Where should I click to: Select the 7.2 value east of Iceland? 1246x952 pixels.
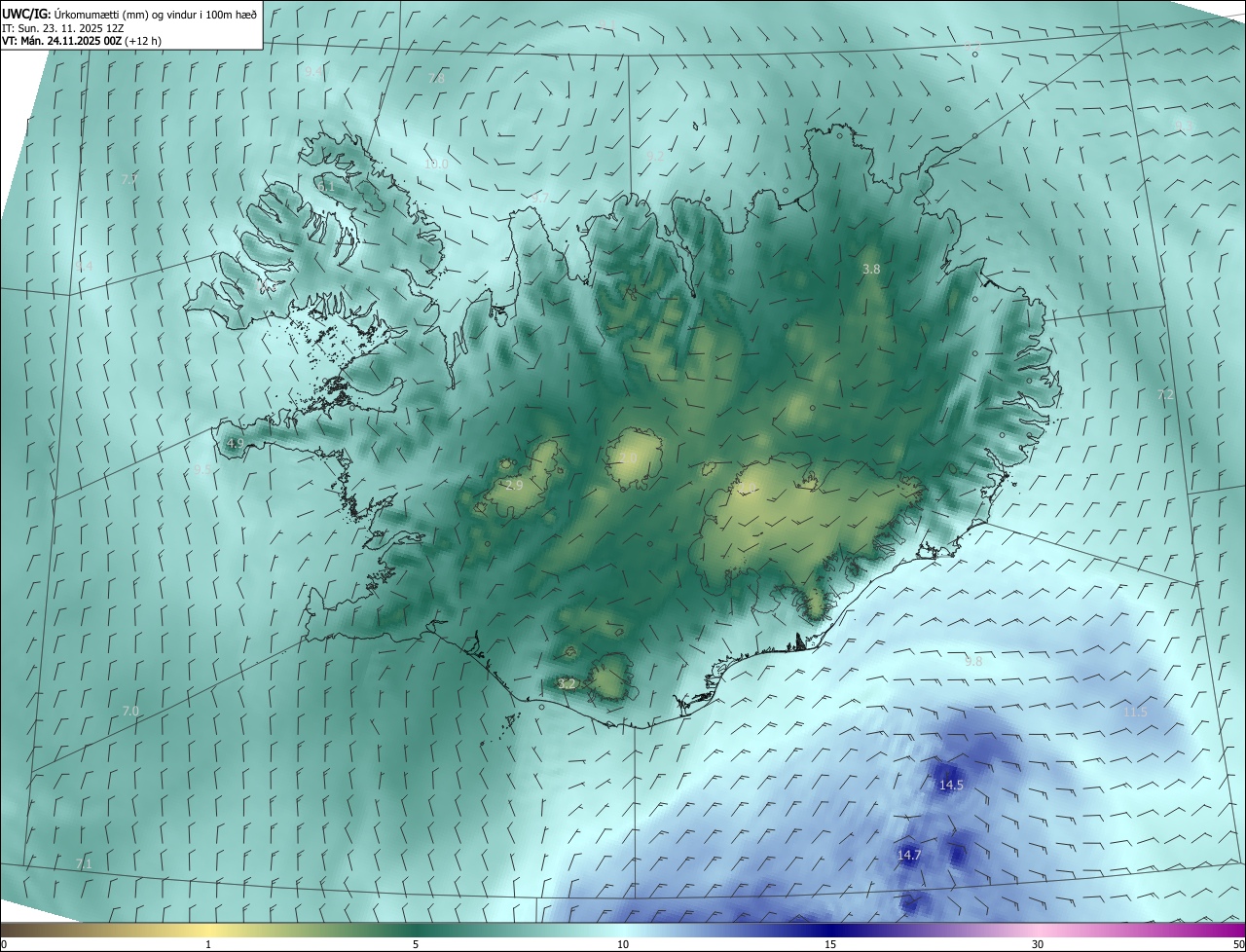click(x=1165, y=395)
